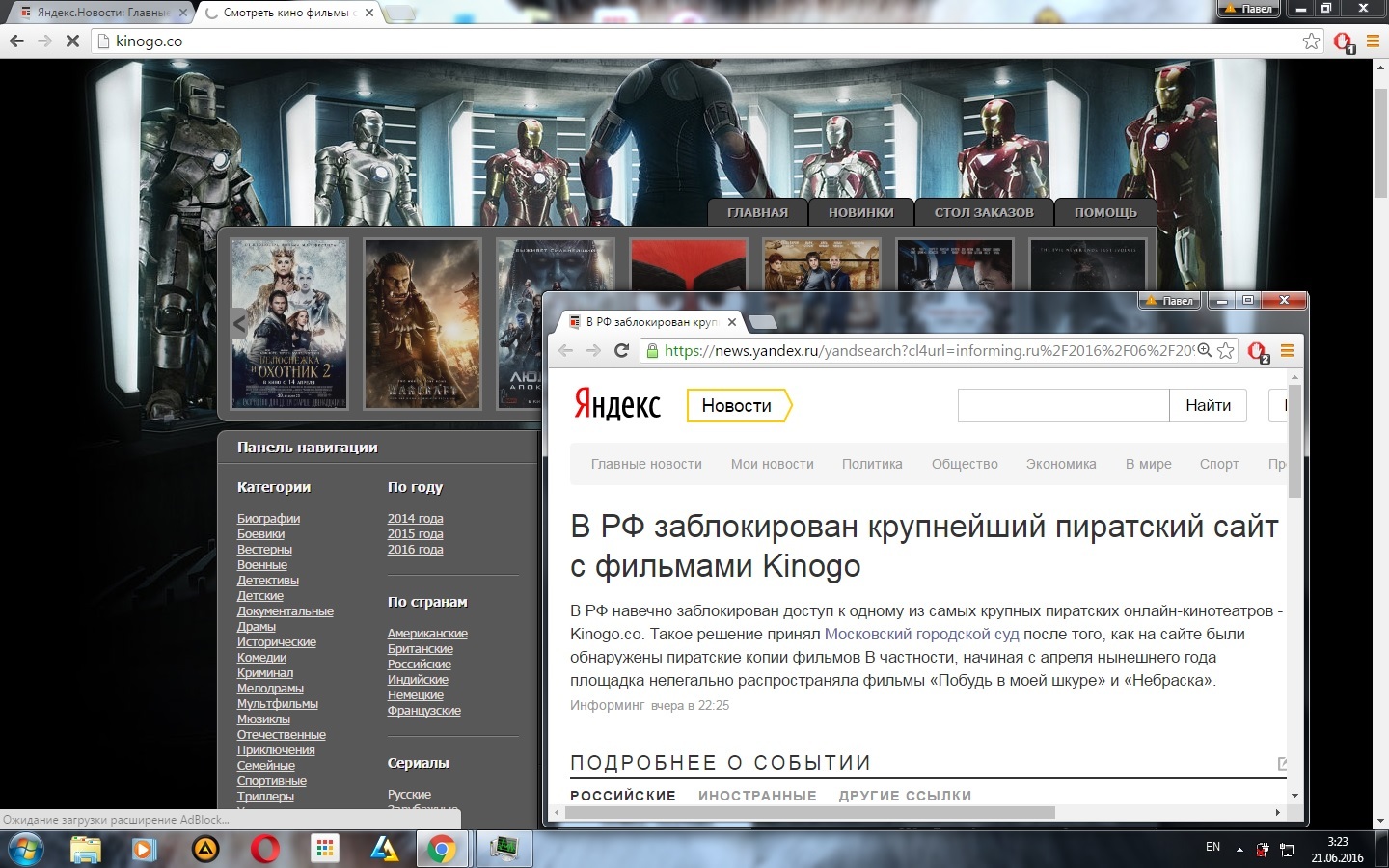This screenshot has width=1389, height=868.
Task: Open AIMP player from the taskbar
Action: pos(204,850)
